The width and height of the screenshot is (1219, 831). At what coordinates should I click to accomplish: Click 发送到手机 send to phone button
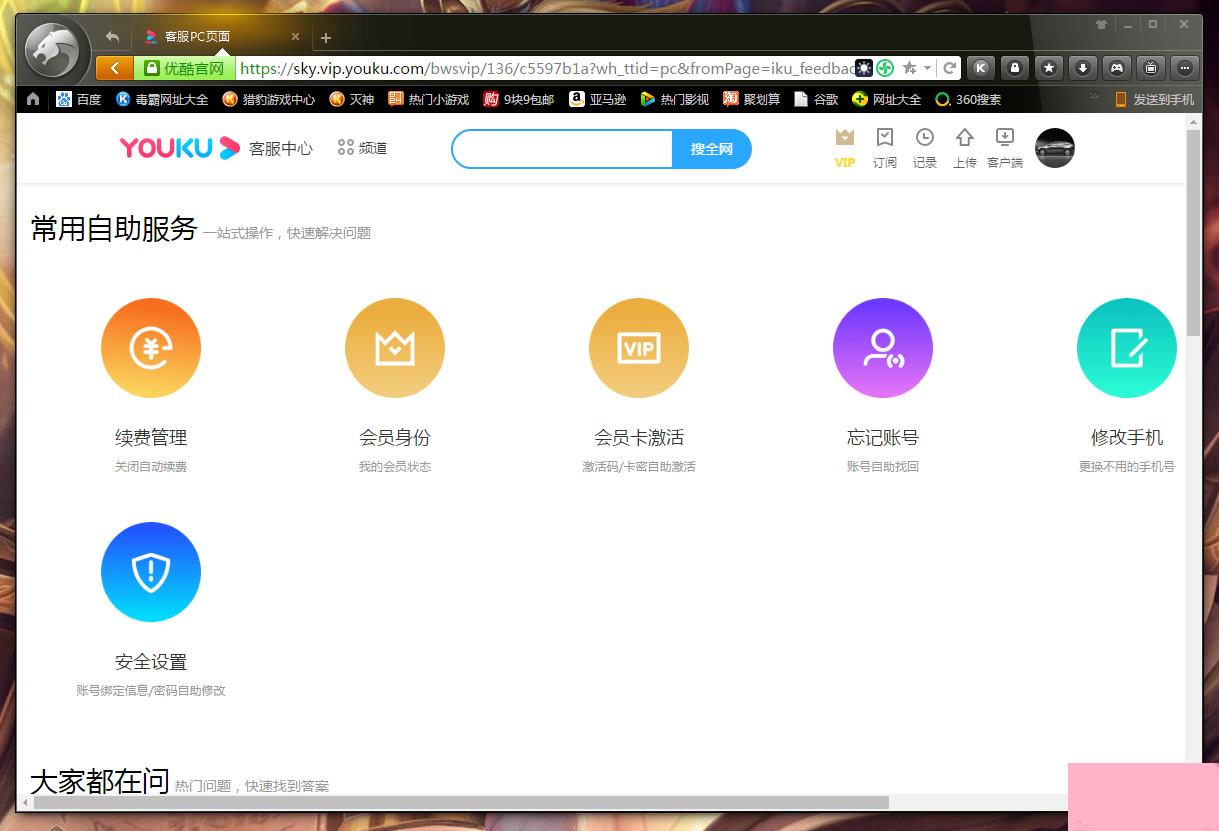(1155, 99)
